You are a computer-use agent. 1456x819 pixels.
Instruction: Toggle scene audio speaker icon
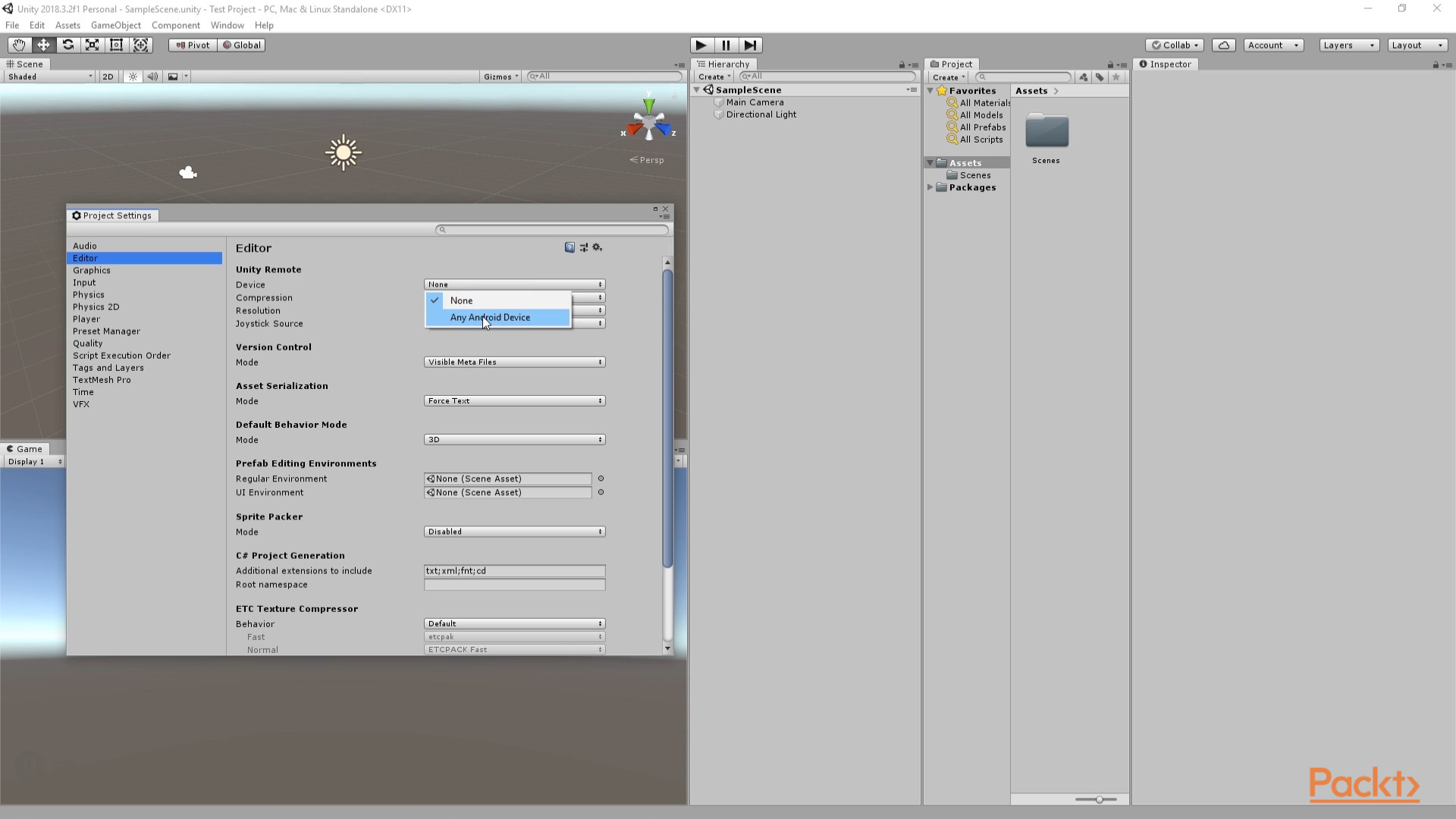(x=152, y=77)
